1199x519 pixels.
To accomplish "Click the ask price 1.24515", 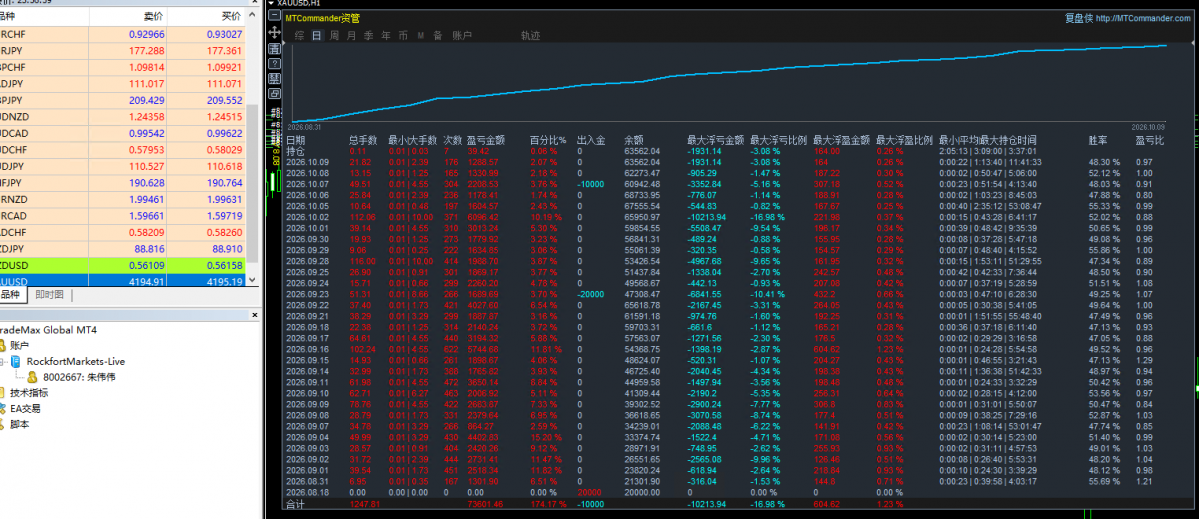I will [224, 117].
